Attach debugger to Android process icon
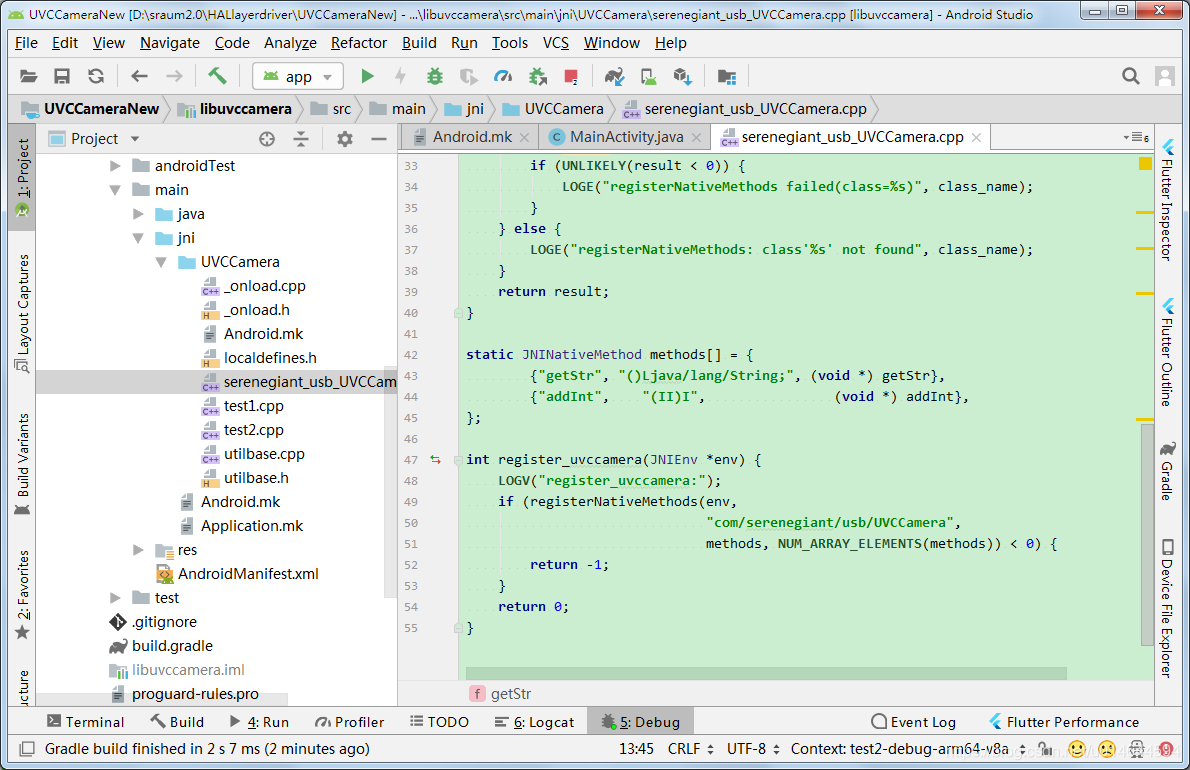Viewport: 1190px width, 770px height. pyautogui.click(x=537, y=77)
